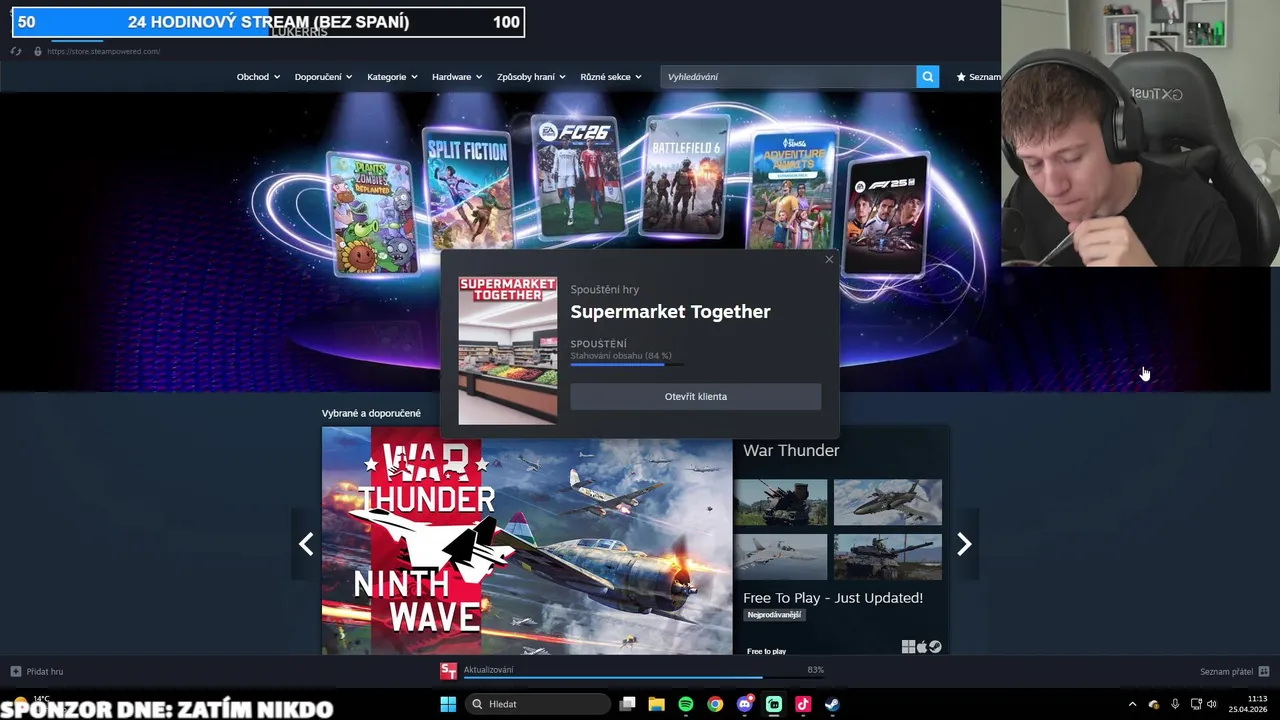Close the Supermarket Together launch dialog
1280x720 pixels.
pos(829,260)
